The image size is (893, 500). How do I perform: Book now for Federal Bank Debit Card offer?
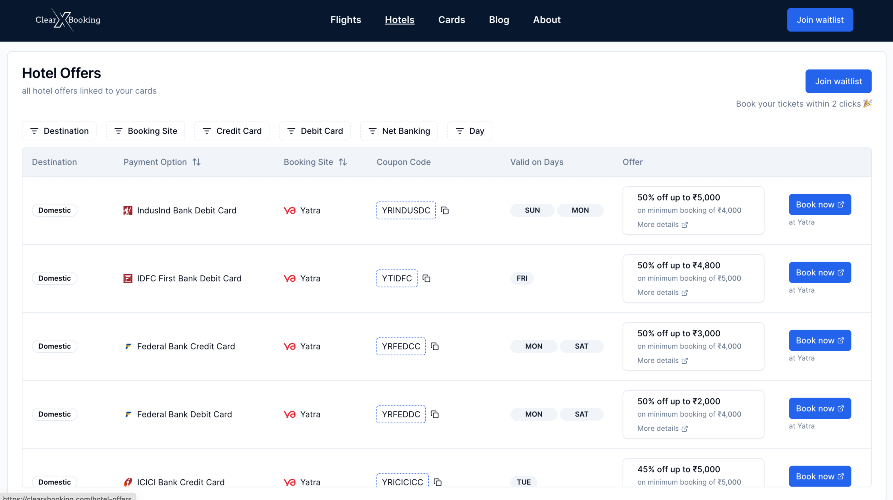coord(820,408)
